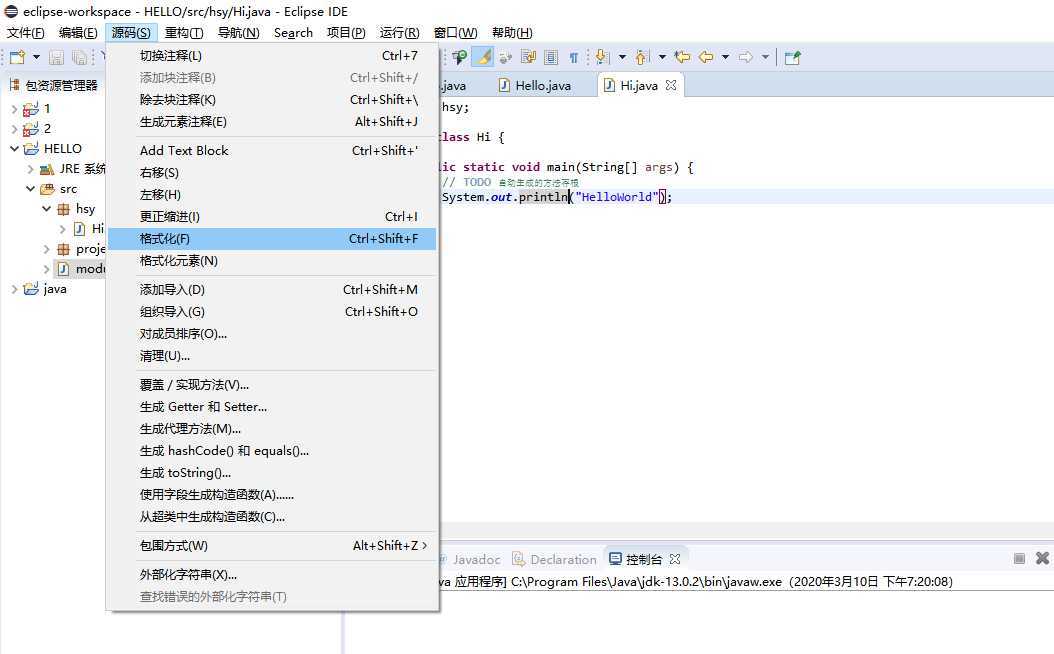Viewport: 1054px width, 654px height.
Task: Expand the java project node
Action: click(14, 289)
